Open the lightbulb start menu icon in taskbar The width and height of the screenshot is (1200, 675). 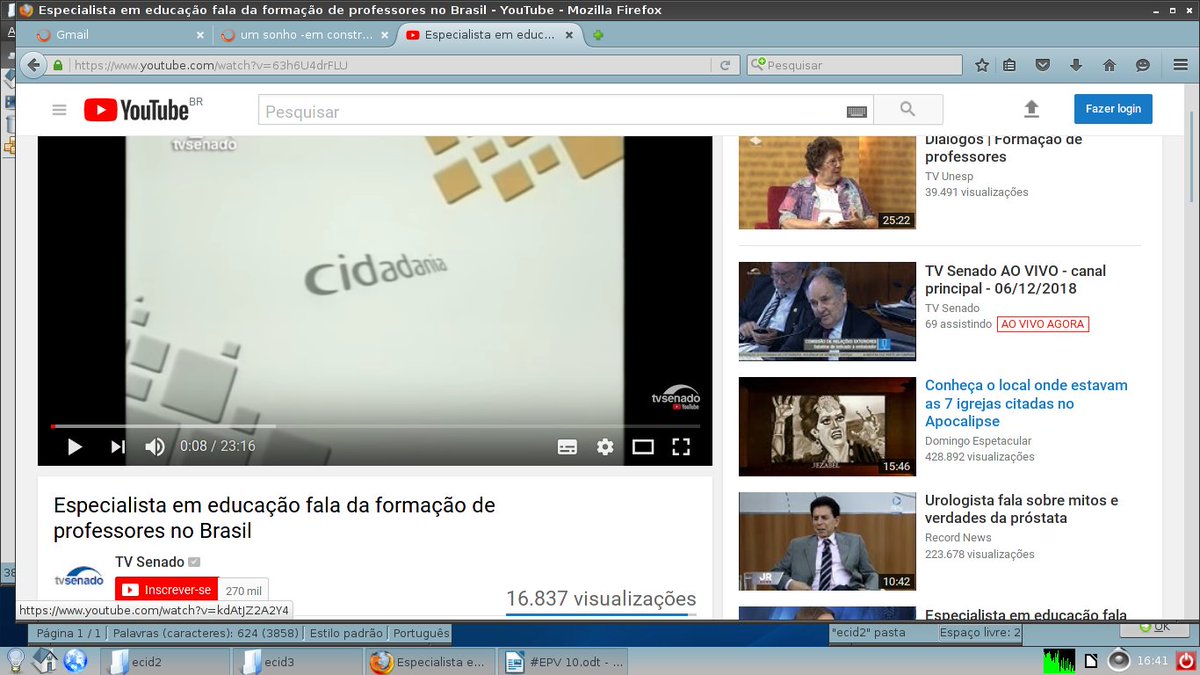pos(15,660)
